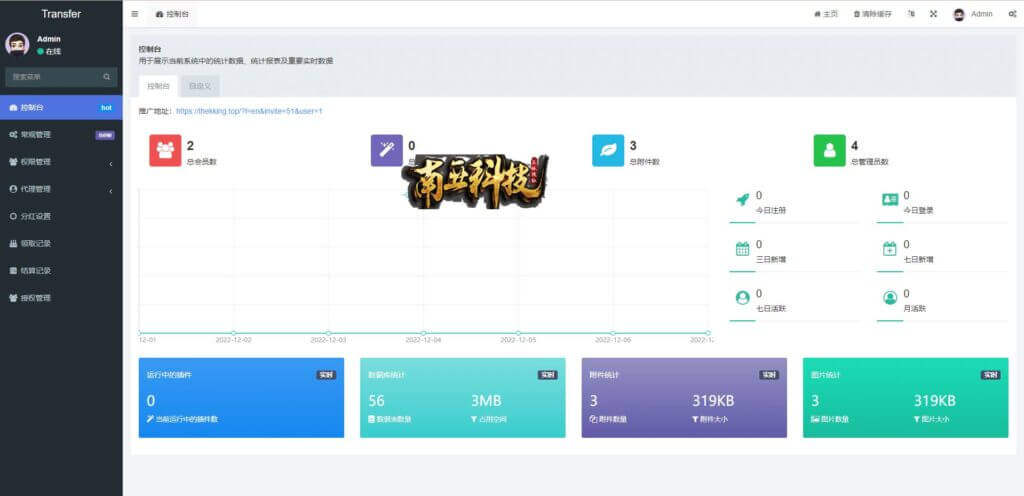Open 常规管理 in the sidebar menu

(x=61, y=134)
